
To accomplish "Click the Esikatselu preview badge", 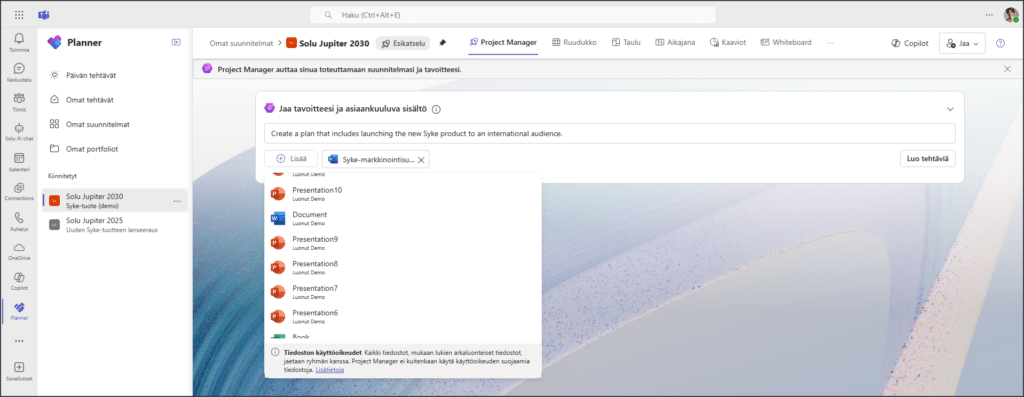I will [x=403, y=43].
